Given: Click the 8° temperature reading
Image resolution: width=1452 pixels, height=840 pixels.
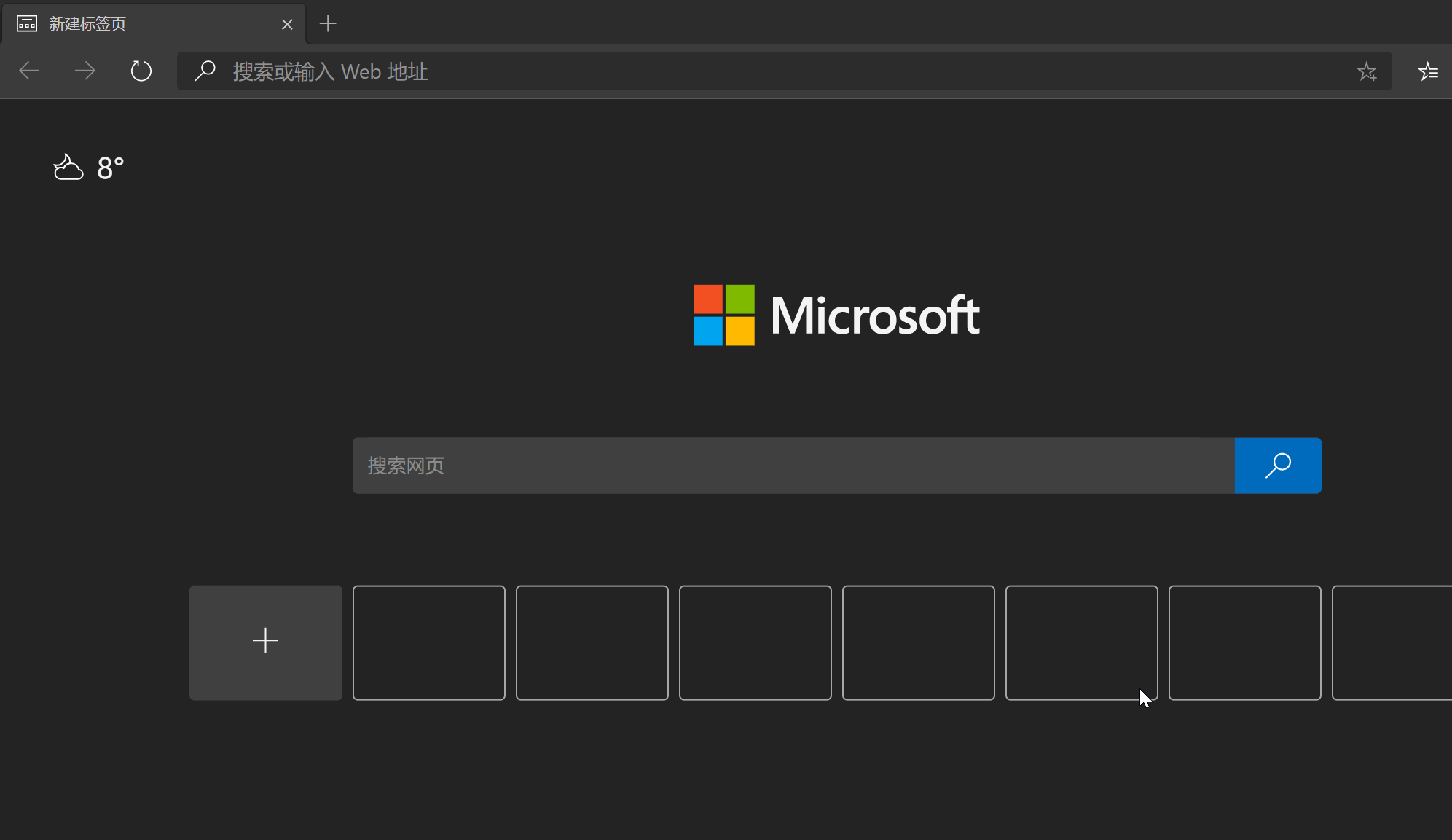Looking at the screenshot, I should (x=111, y=168).
